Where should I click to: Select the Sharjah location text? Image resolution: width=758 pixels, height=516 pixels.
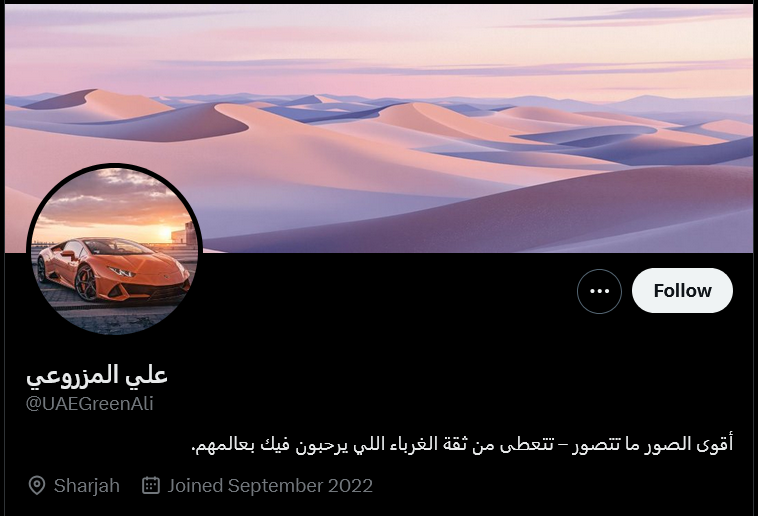pyautogui.click(x=87, y=486)
